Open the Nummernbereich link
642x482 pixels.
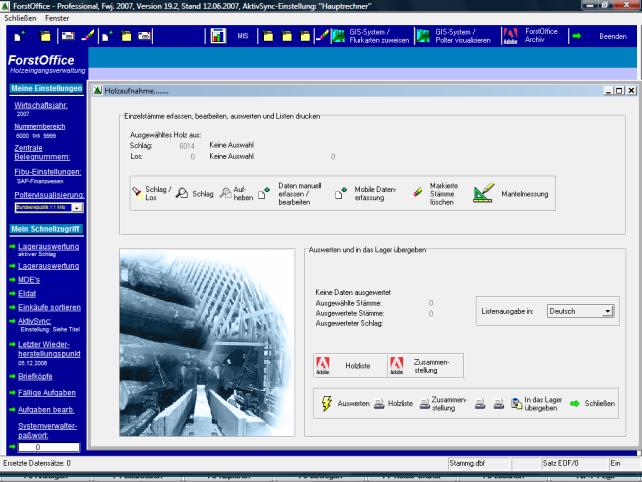pos(40,127)
